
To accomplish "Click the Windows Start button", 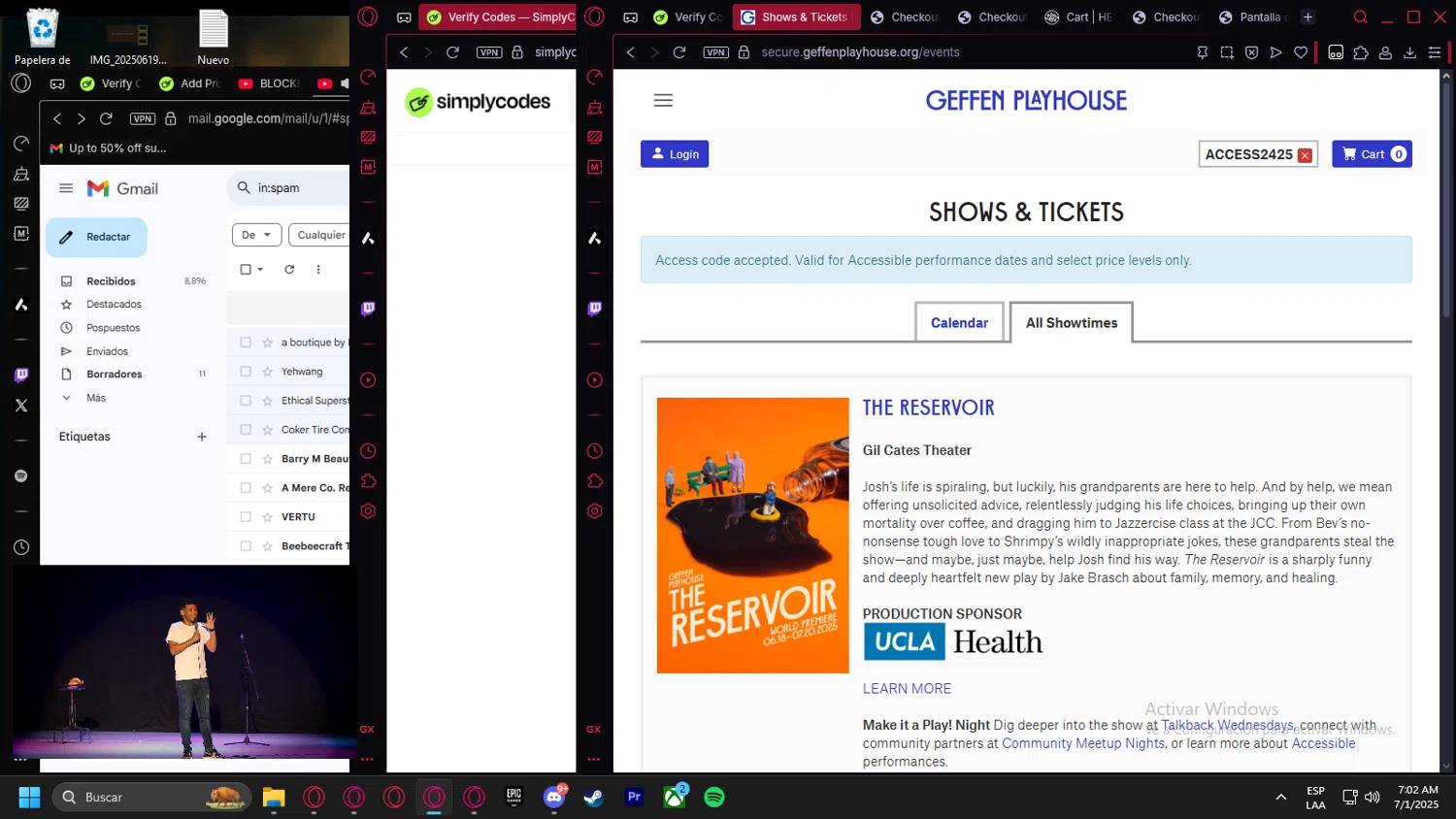I will (x=29, y=798).
